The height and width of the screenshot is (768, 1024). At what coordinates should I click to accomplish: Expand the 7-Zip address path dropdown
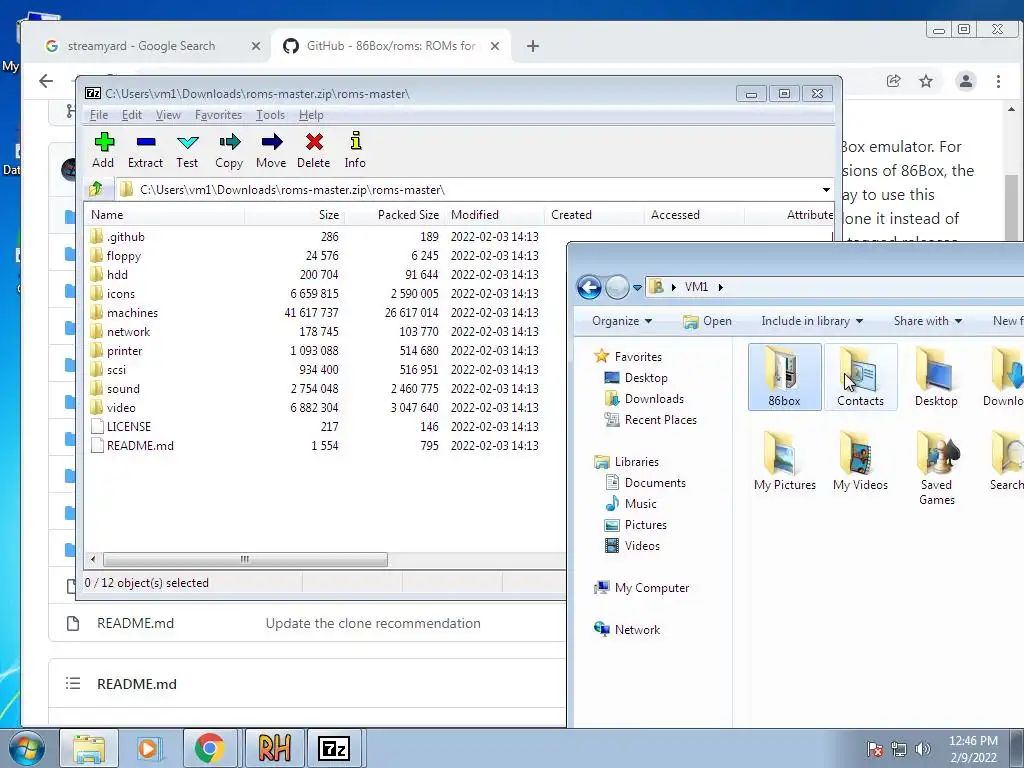coord(826,189)
